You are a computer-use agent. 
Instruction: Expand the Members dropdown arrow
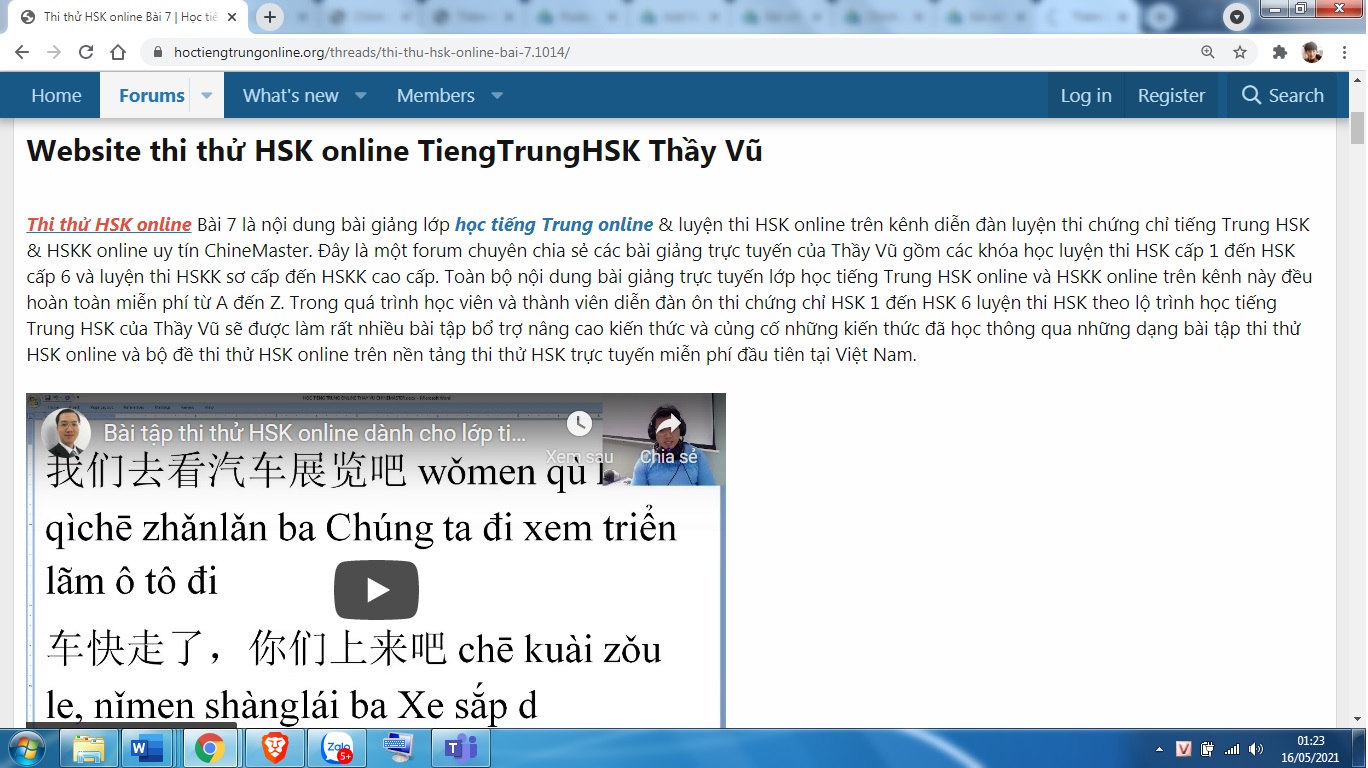click(x=497, y=96)
